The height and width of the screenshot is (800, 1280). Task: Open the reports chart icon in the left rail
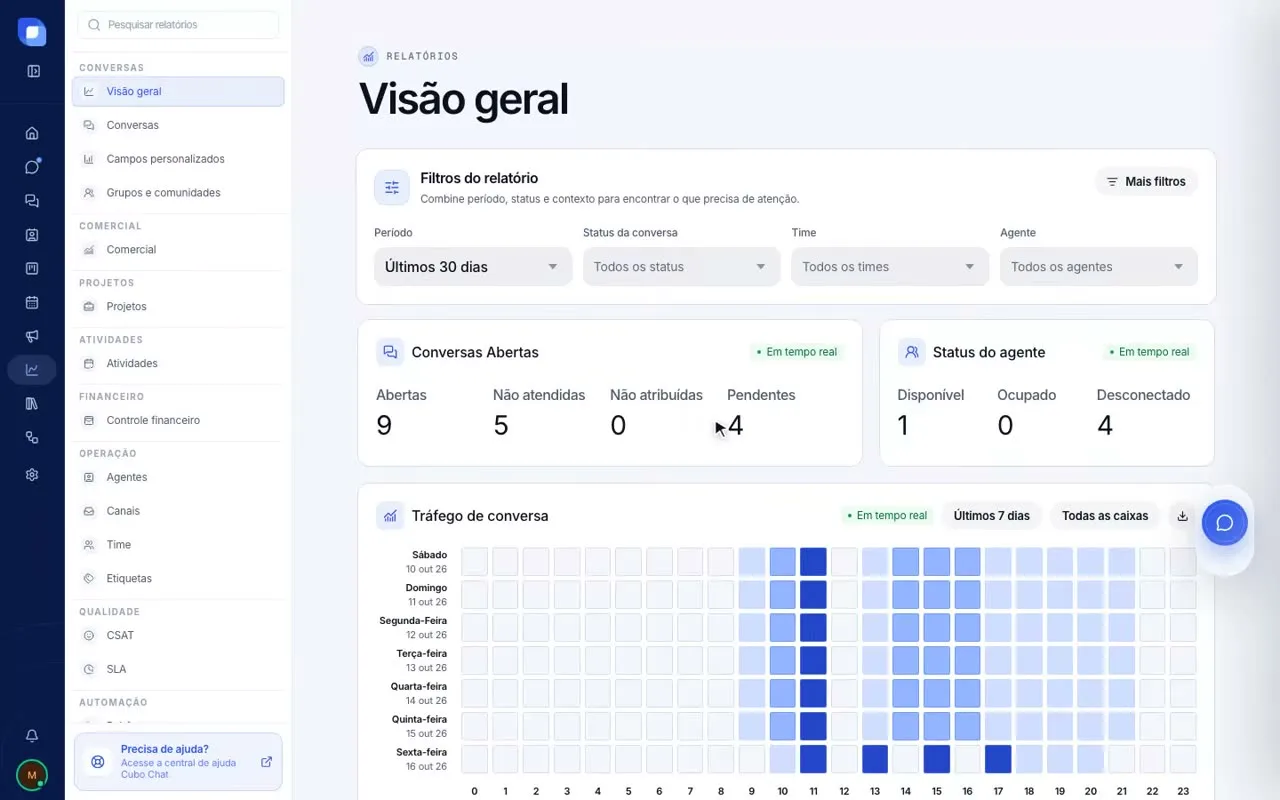click(x=32, y=370)
